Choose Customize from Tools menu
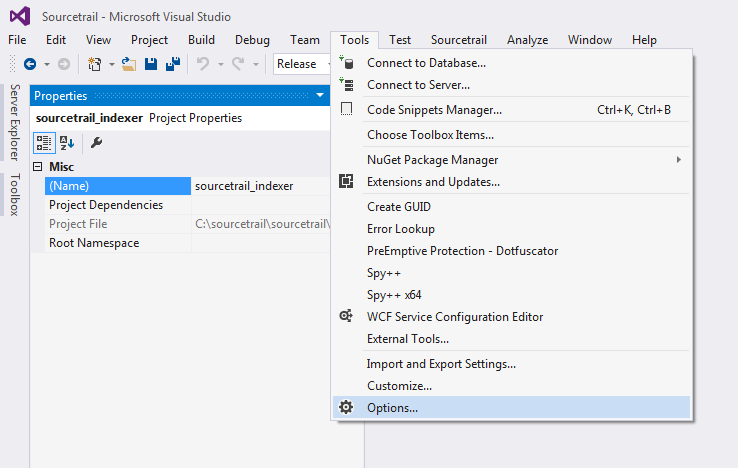The image size is (738, 468). click(x=511, y=386)
